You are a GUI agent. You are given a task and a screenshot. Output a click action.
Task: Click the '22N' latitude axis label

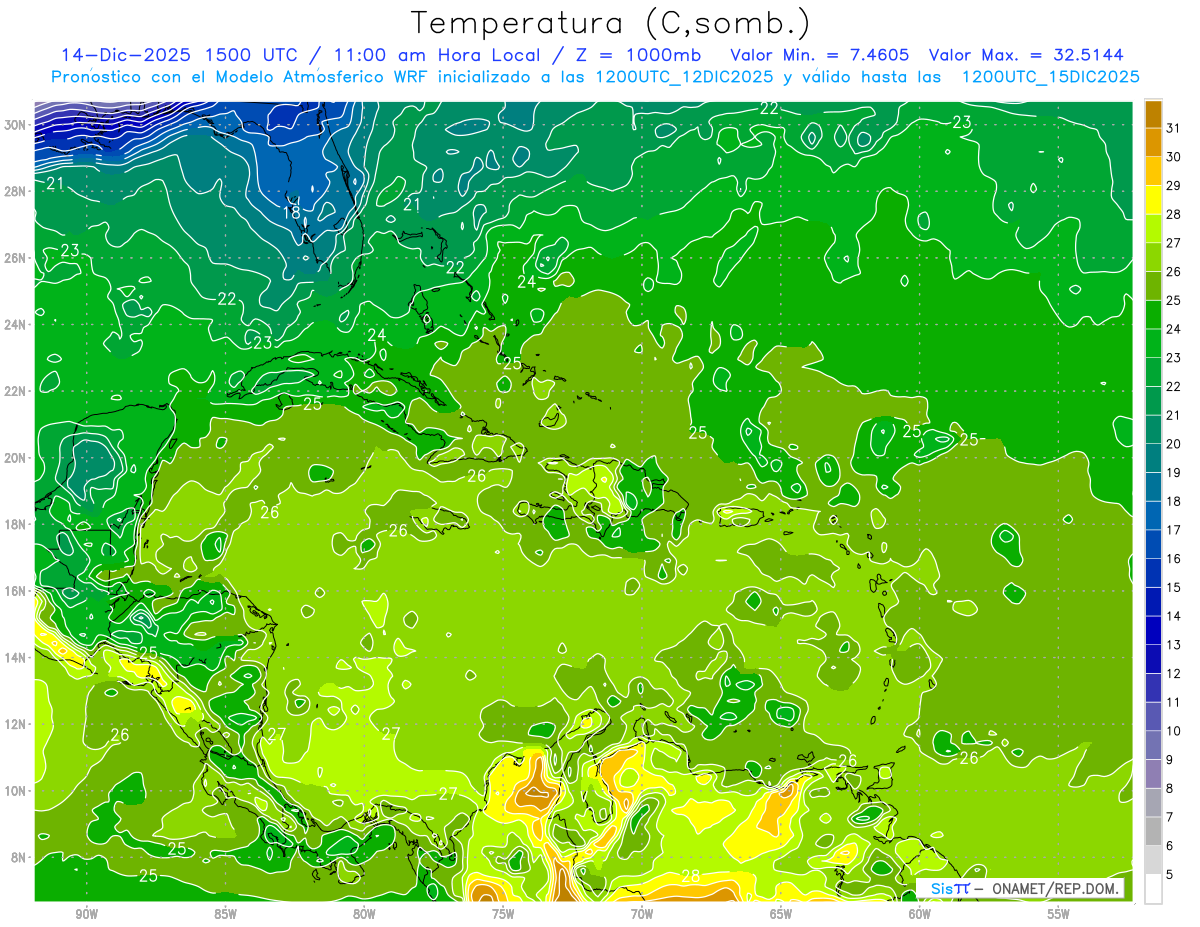16,391
